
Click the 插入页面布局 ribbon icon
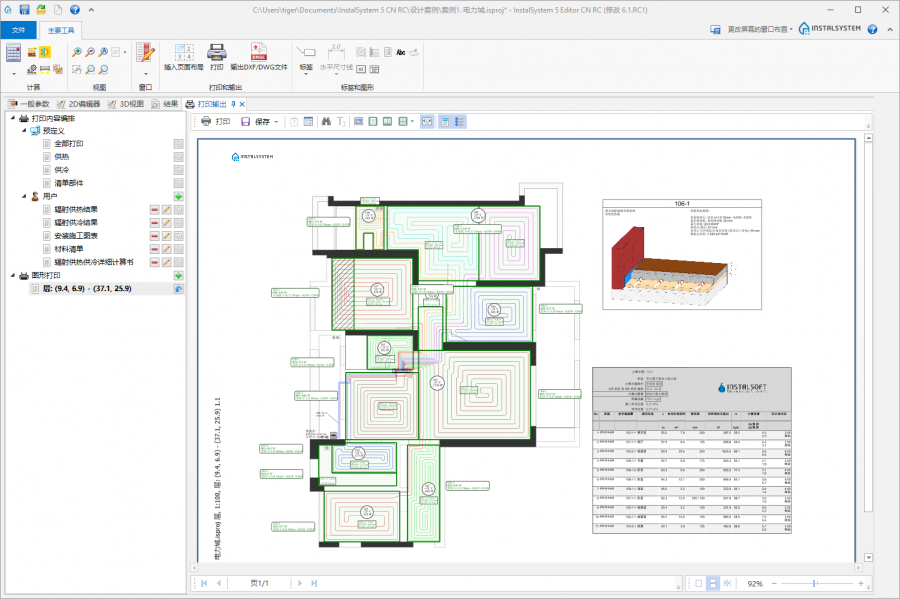183,51
